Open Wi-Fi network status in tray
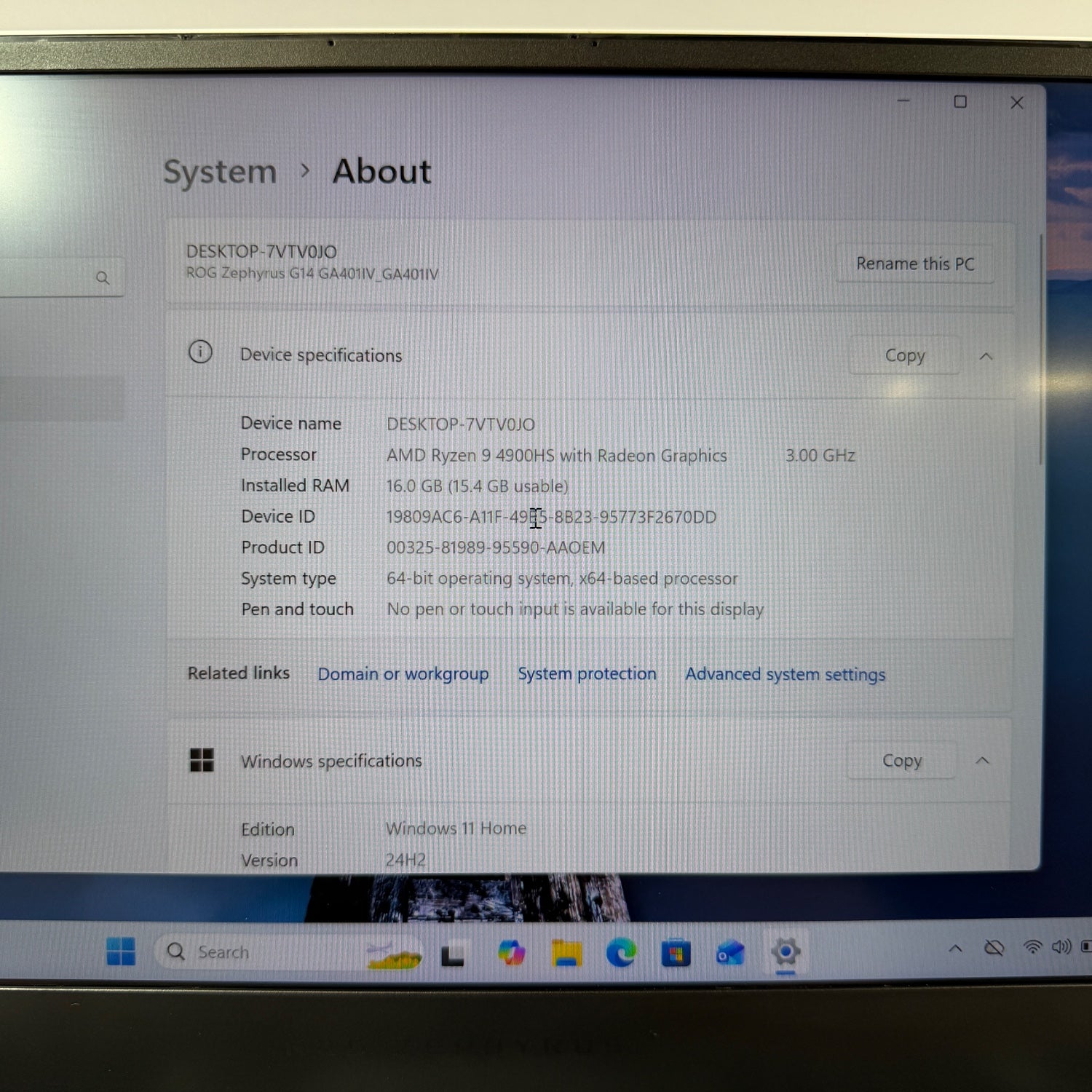1092x1092 pixels. (1032, 947)
